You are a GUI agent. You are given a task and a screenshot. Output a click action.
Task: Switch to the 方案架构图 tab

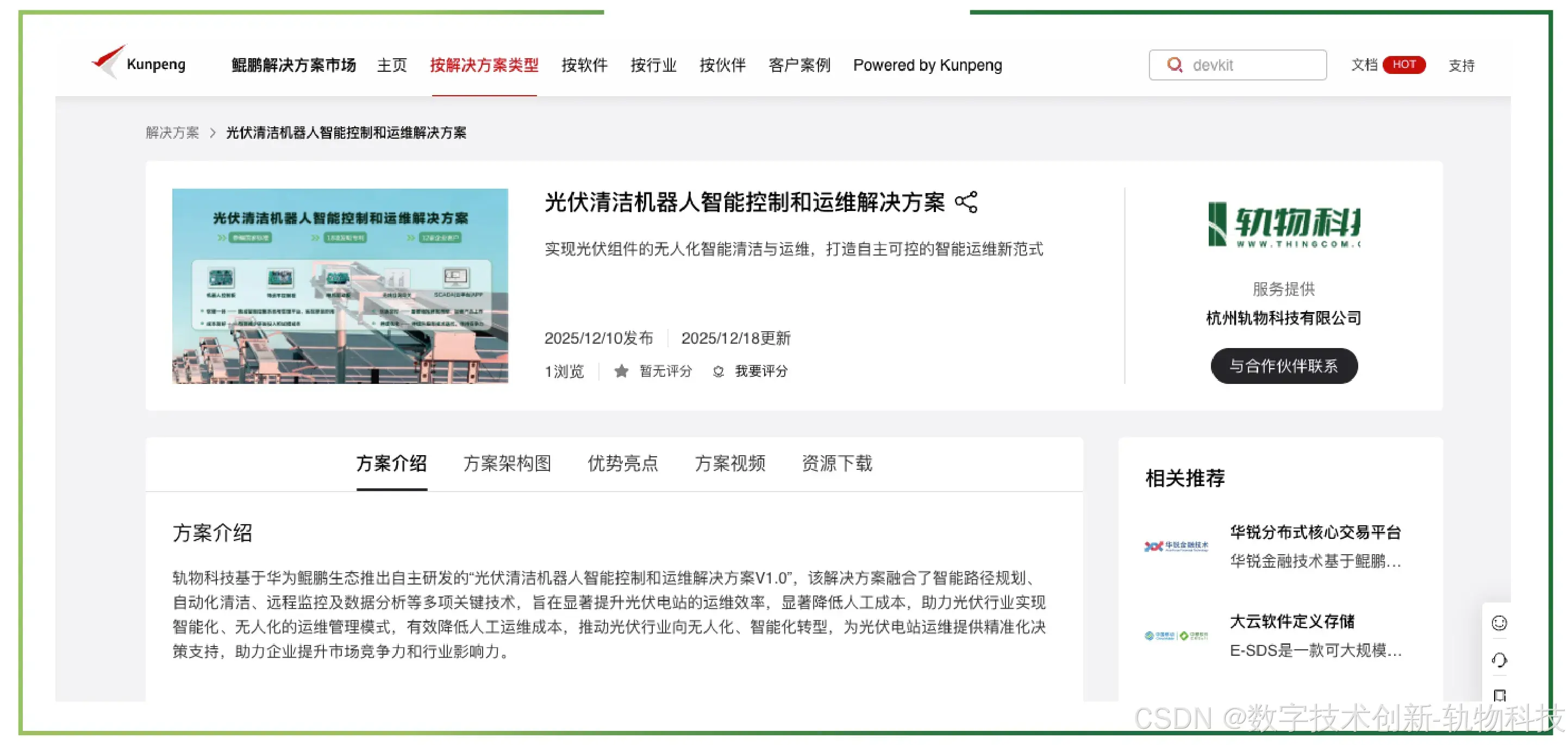(507, 463)
